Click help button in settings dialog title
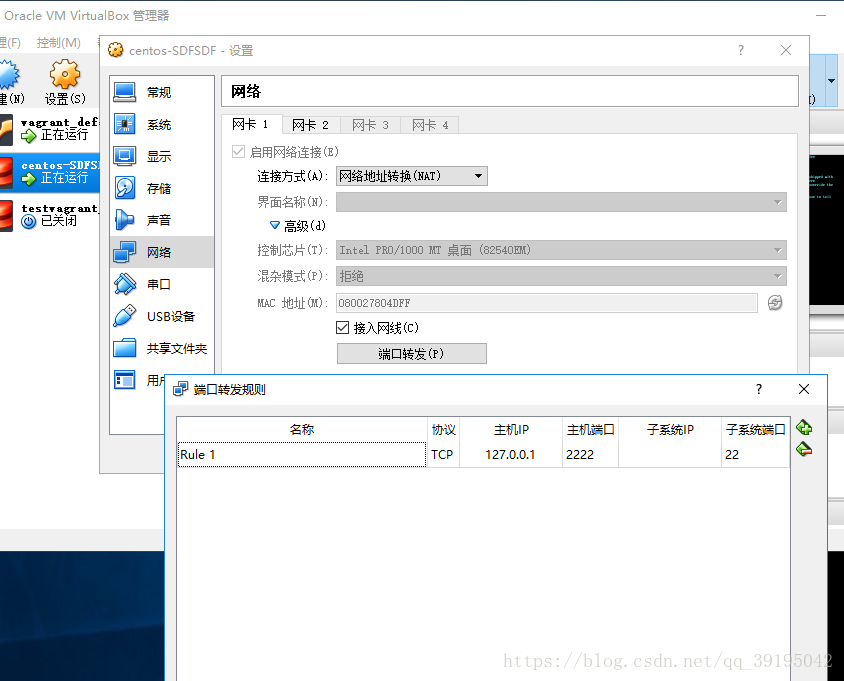The image size is (844, 681). tap(741, 50)
